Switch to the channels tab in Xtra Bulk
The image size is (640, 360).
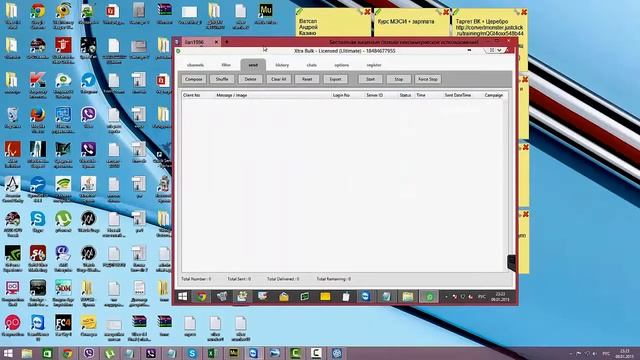point(195,65)
